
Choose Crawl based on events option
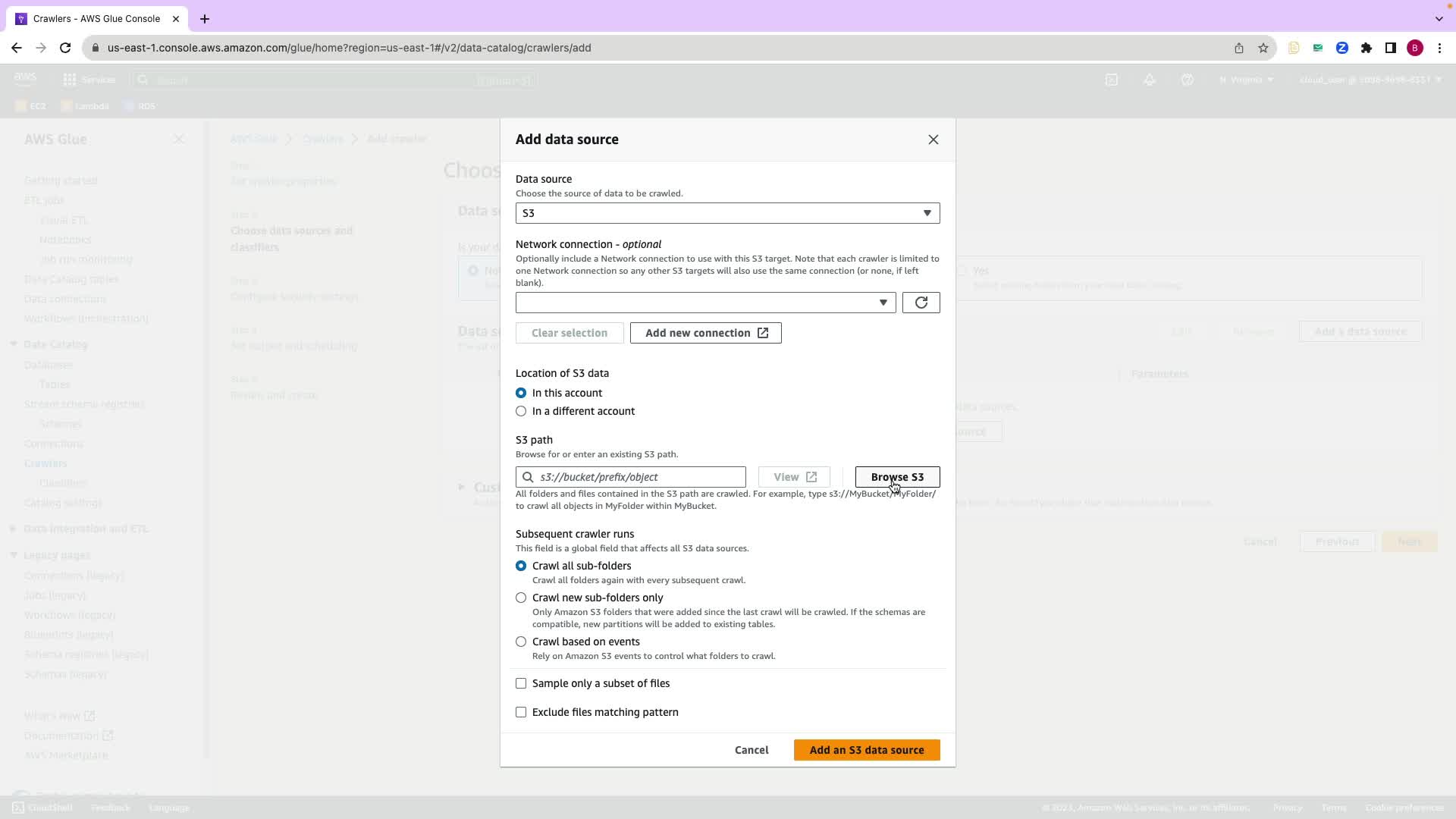521,642
